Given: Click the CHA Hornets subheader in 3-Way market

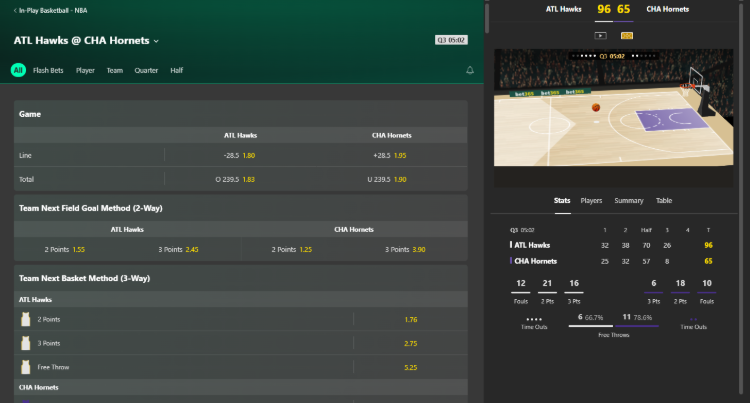Looking at the screenshot, I should point(241,387).
